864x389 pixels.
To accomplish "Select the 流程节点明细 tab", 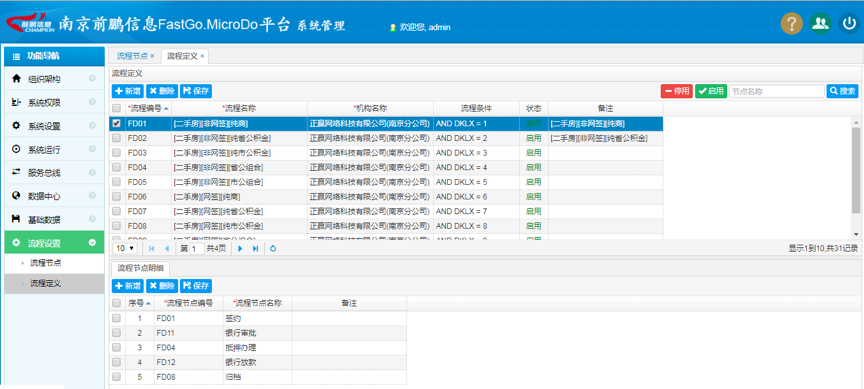I will pyautogui.click(x=141, y=268).
